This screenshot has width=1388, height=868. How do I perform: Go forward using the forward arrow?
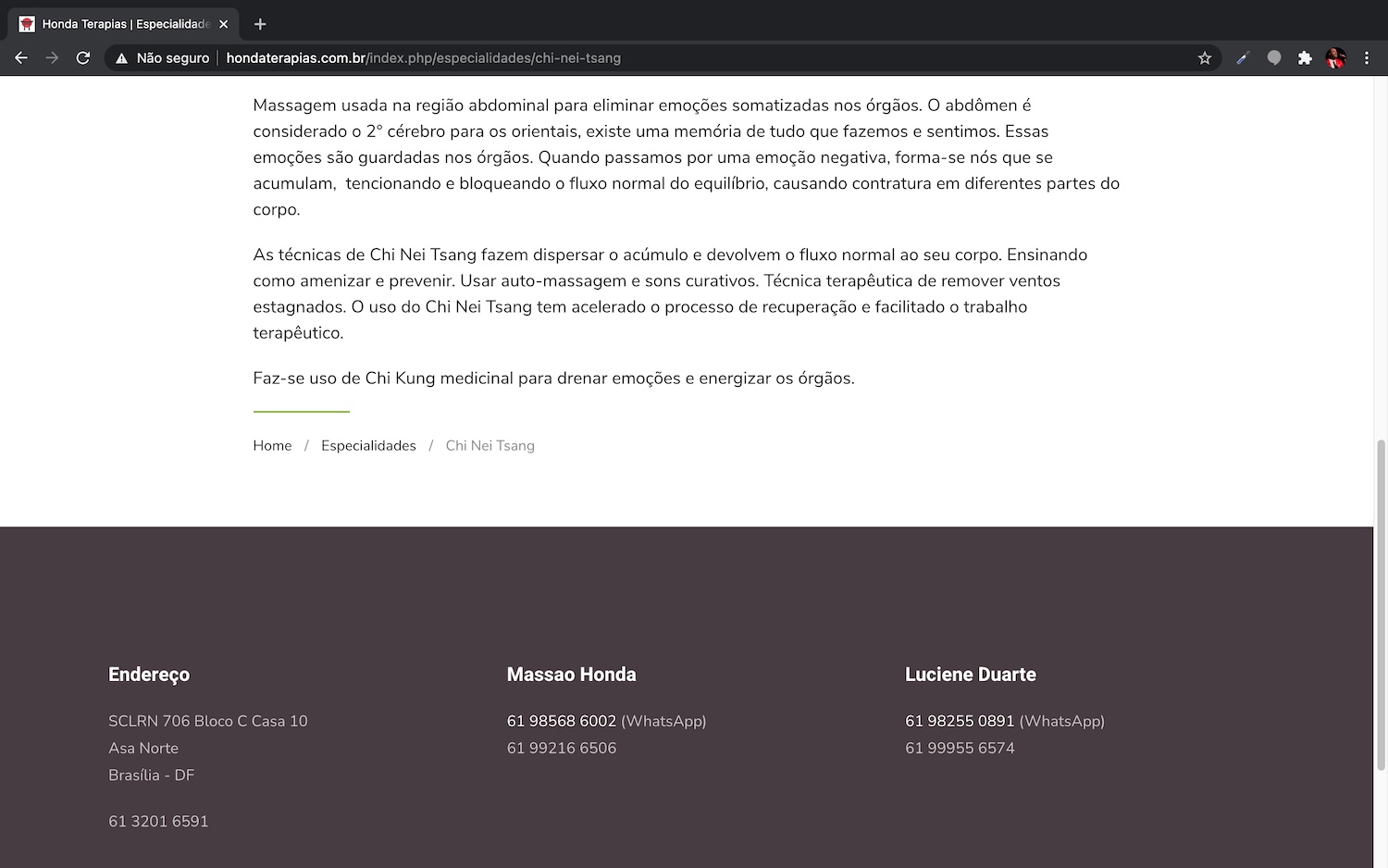[52, 57]
